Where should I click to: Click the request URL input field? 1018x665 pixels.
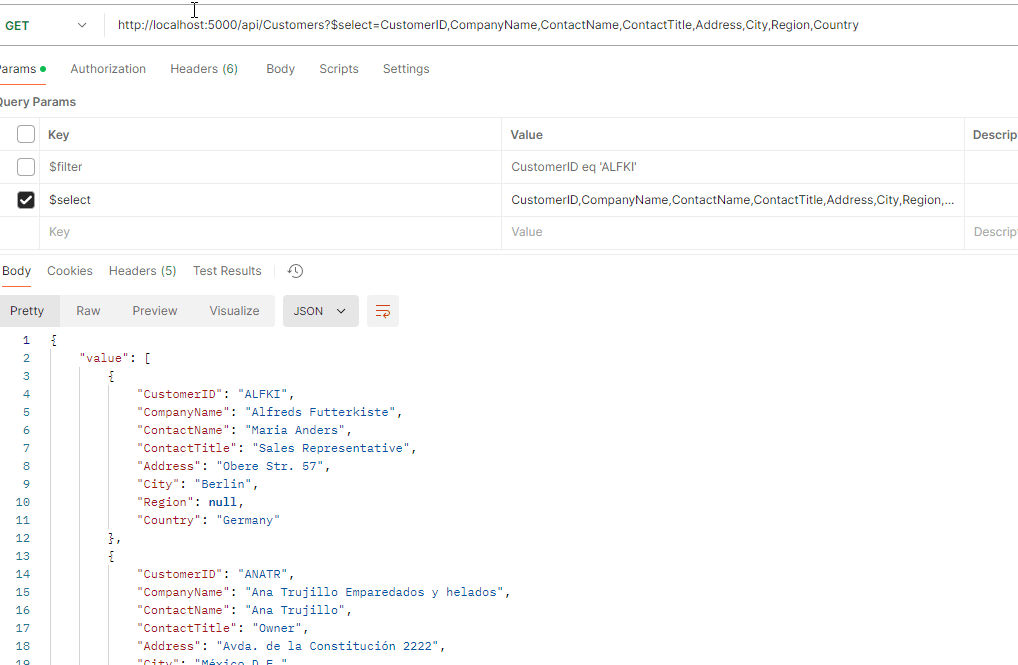point(560,25)
